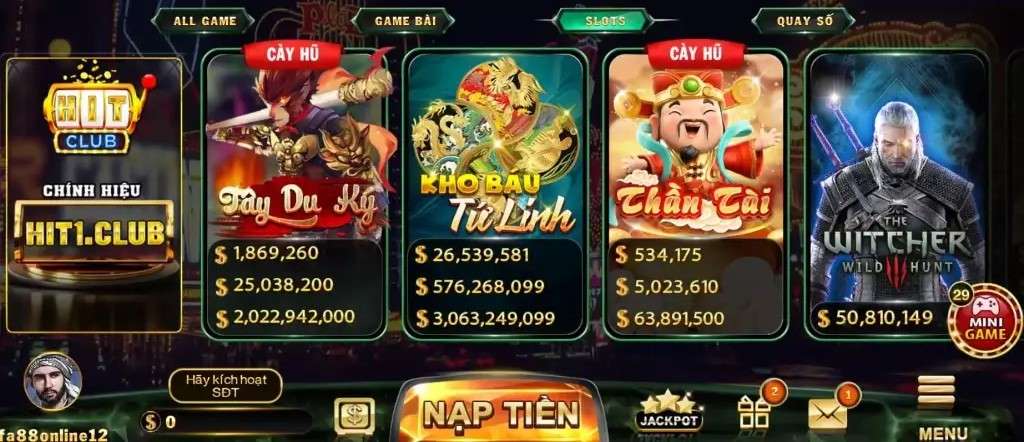1024x442 pixels.
Task: Open the gift box rewards icon
Action: pos(754,412)
